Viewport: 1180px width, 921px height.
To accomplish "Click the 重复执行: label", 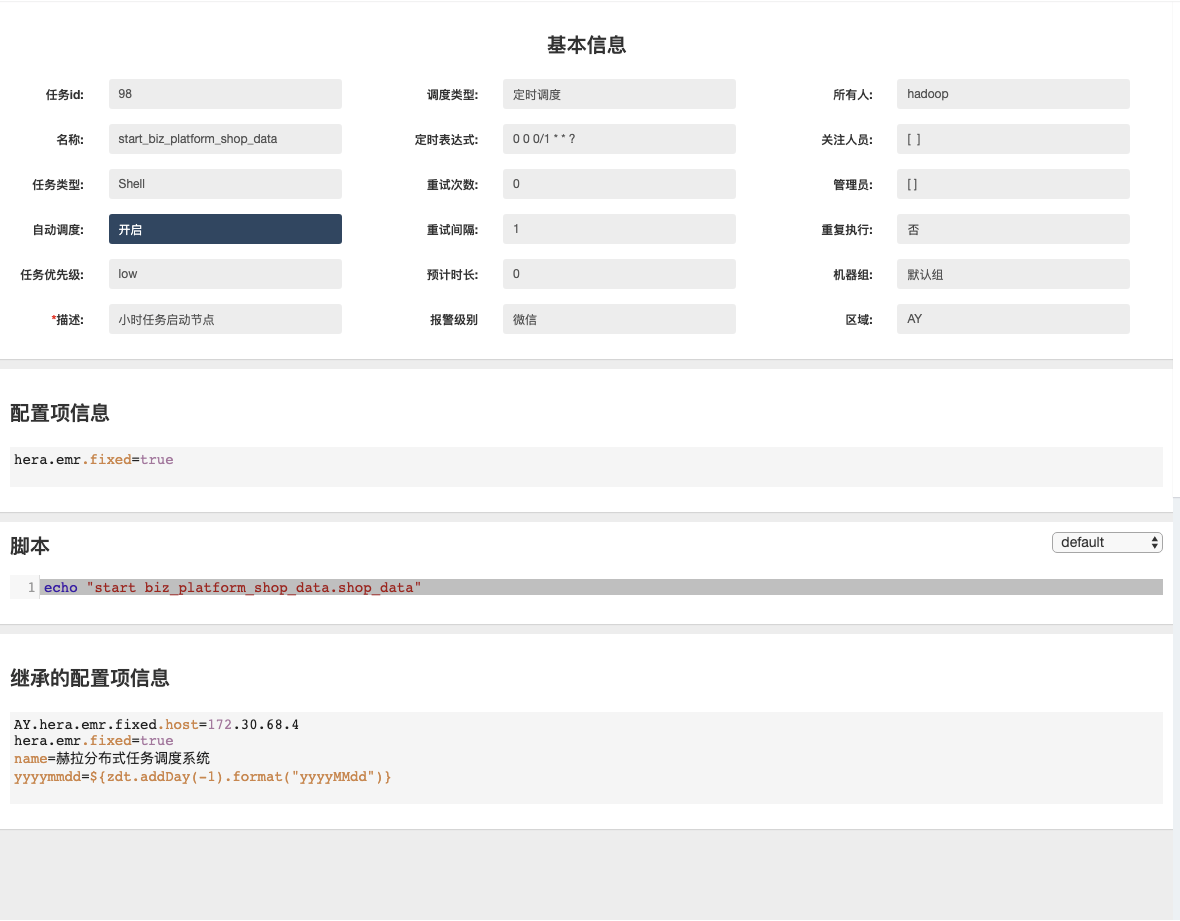I will pos(847,229).
